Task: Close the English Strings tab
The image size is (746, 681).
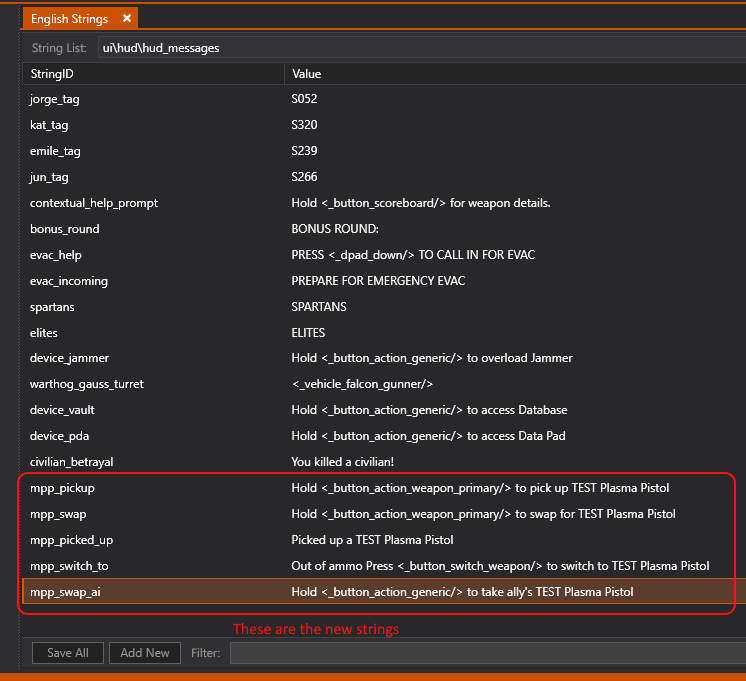Action: pyautogui.click(x=127, y=18)
